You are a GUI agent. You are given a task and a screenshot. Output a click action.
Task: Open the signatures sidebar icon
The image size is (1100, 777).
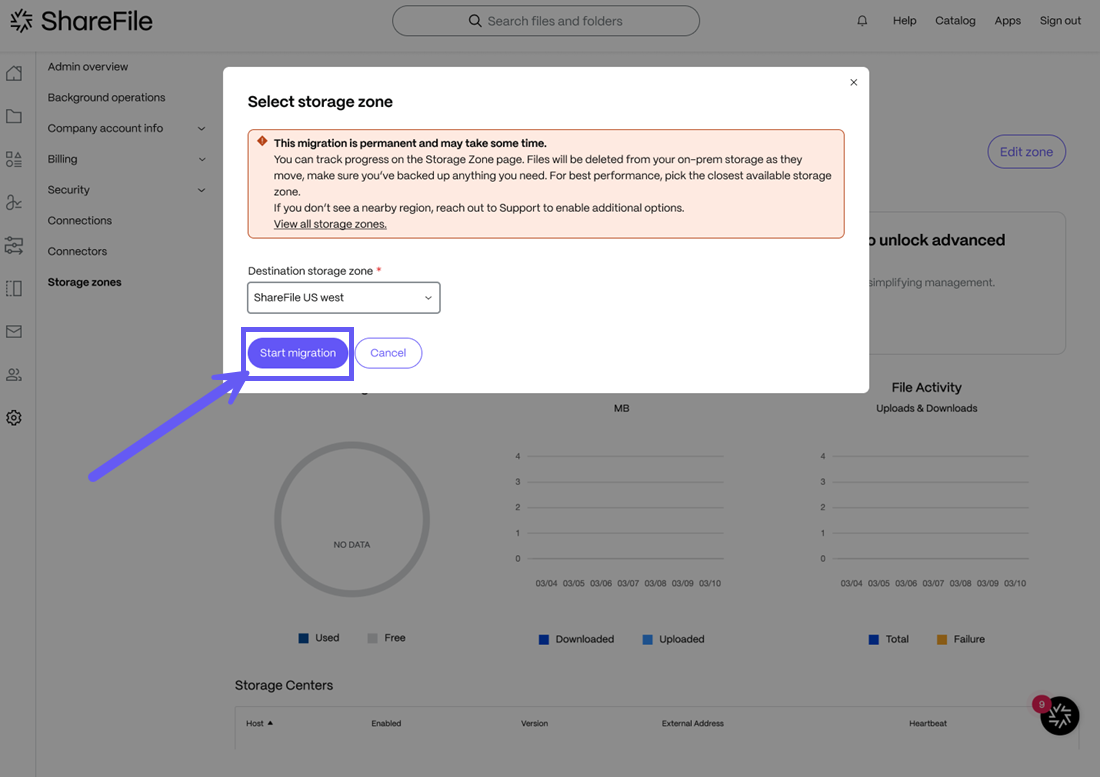click(x=14, y=203)
